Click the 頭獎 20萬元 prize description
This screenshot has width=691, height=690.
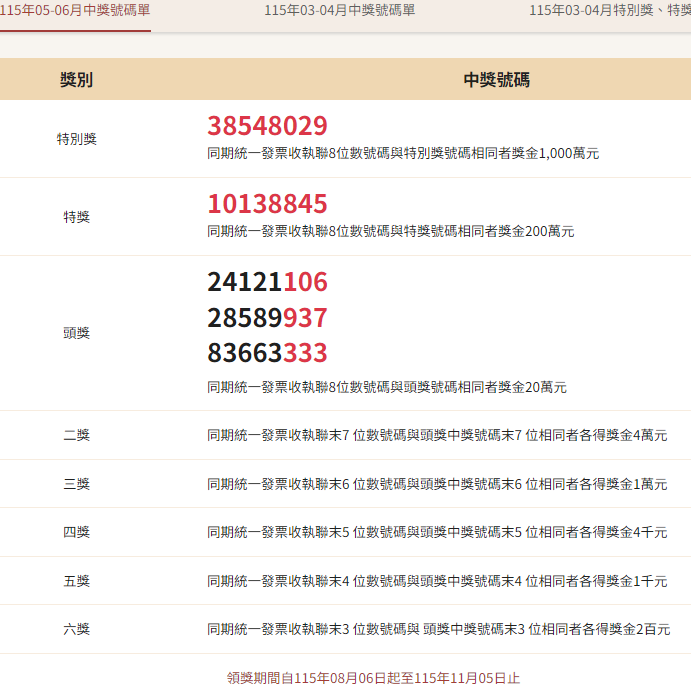pos(387,387)
